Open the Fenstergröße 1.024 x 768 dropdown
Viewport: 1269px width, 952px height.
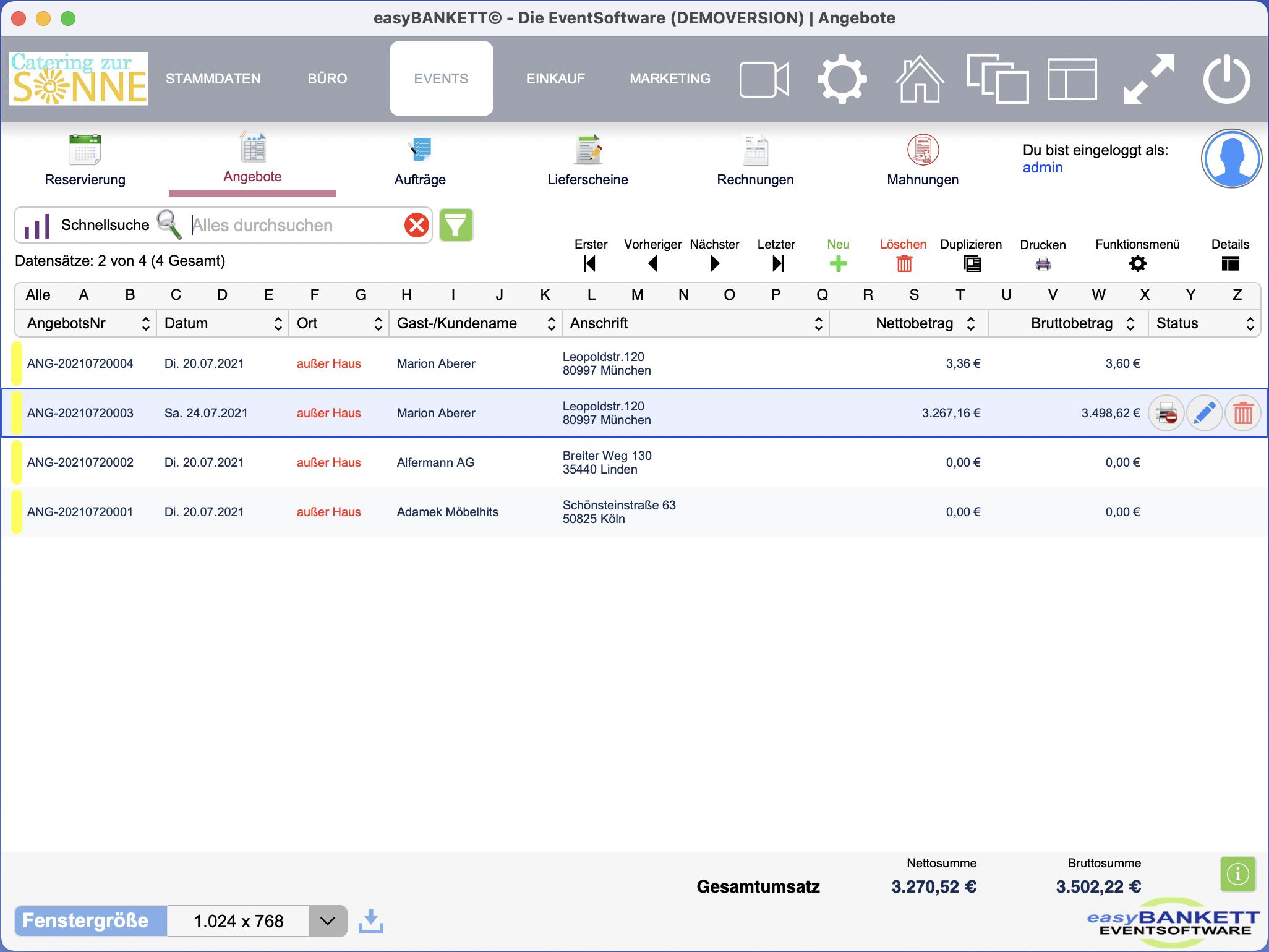328,921
